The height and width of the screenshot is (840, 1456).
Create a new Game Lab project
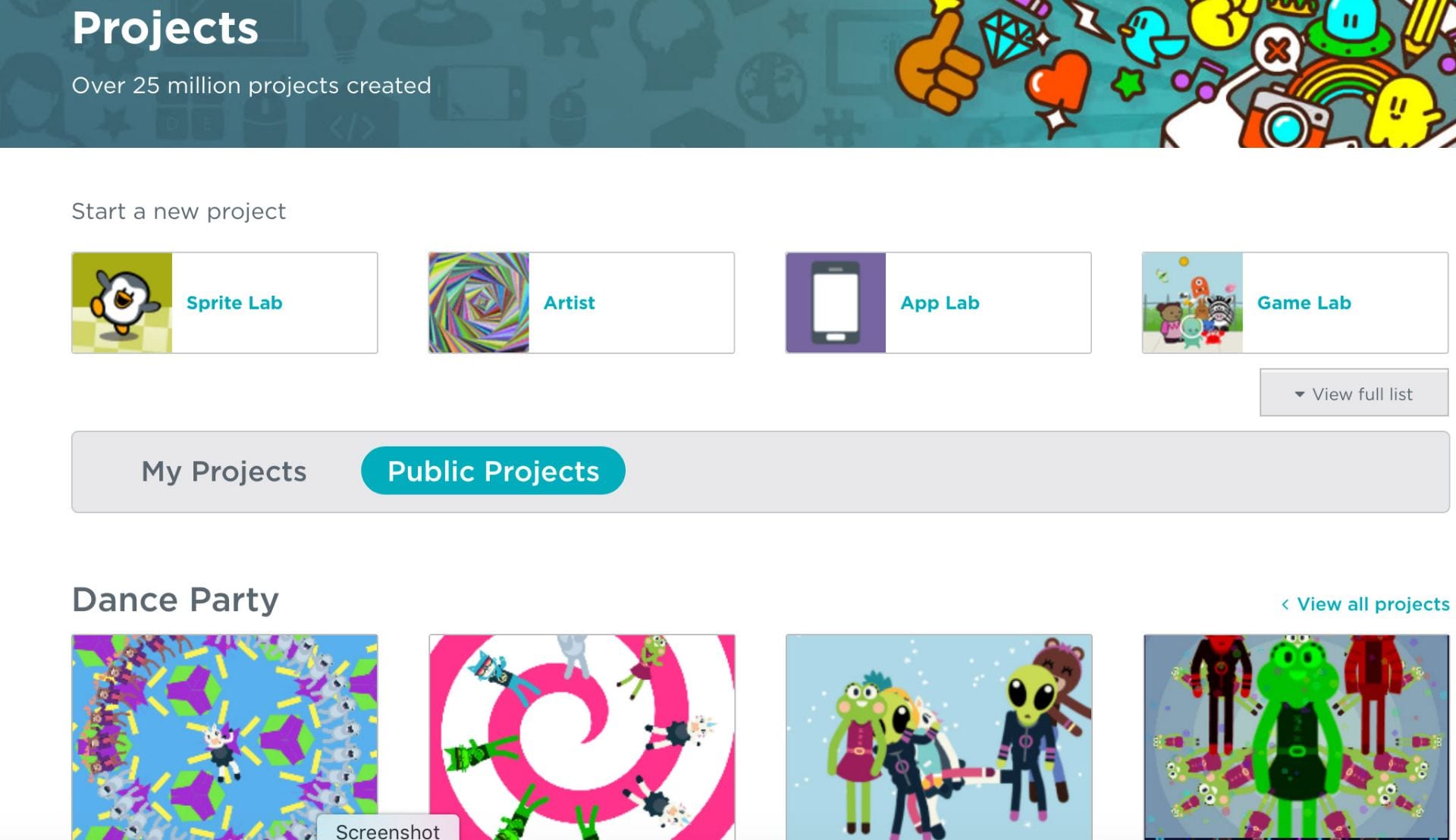tap(1304, 302)
